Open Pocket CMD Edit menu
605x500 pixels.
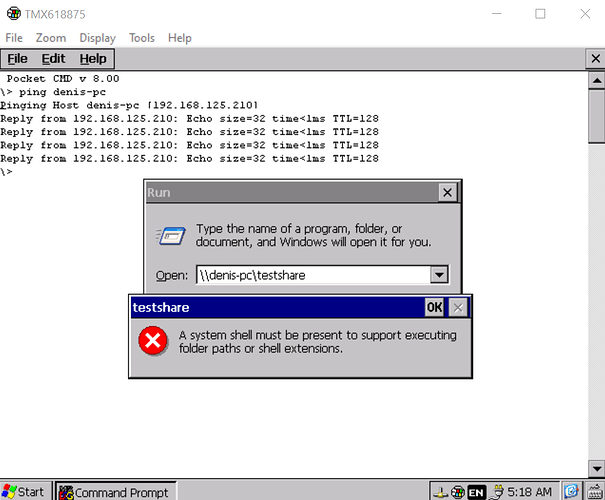[53, 59]
